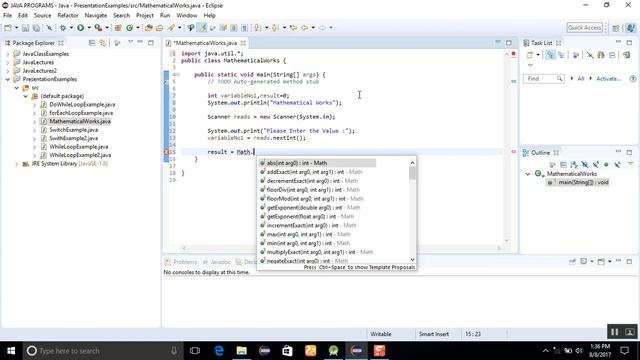Viewport: 640px width, 360px height.
Task: Click the Activate... link in Task List
Action: (608, 78)
